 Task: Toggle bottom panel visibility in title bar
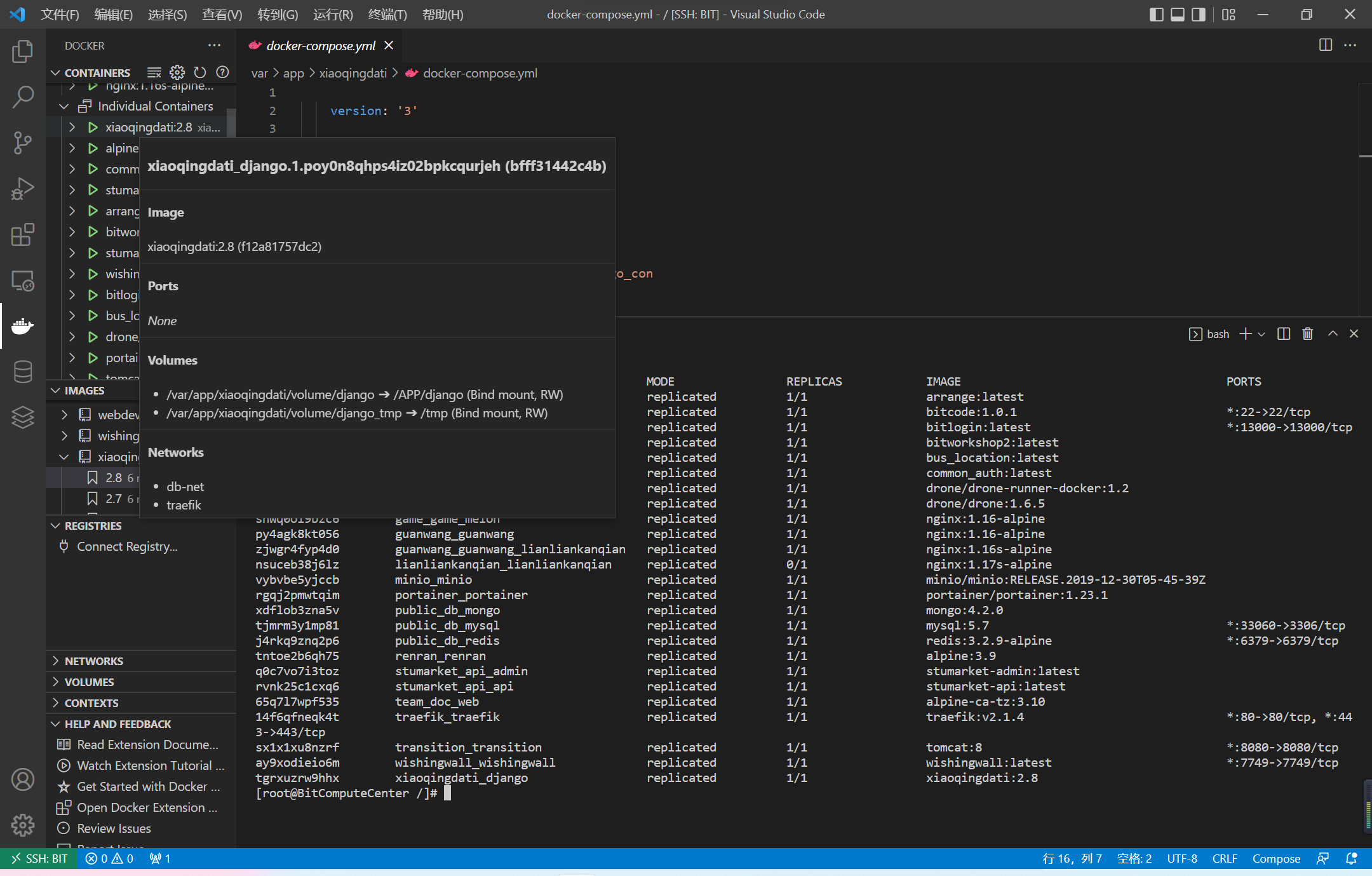coord(1178,15)
